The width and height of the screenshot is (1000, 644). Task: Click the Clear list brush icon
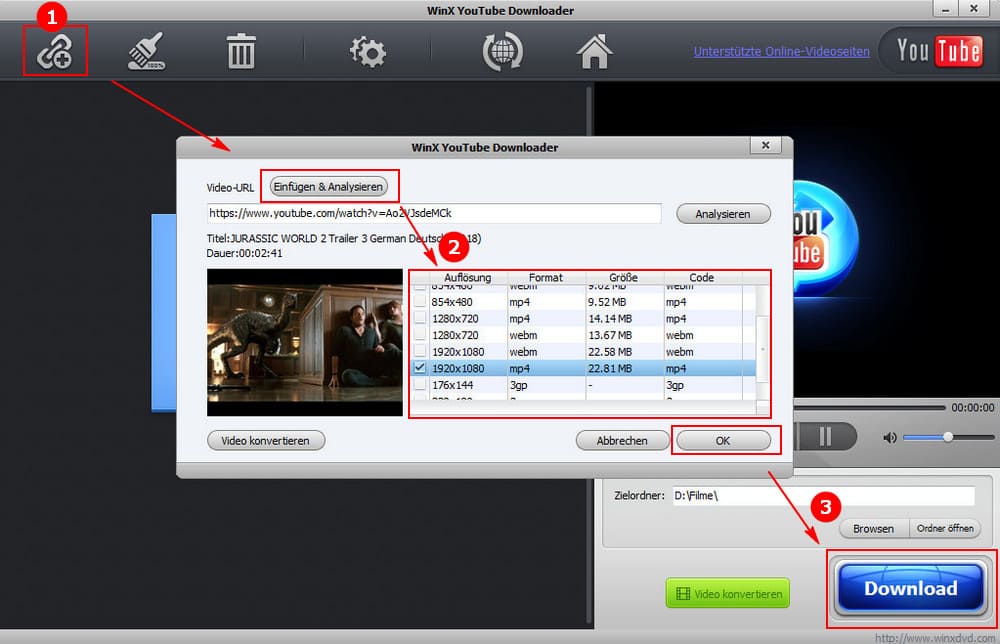tap(146, 51)
